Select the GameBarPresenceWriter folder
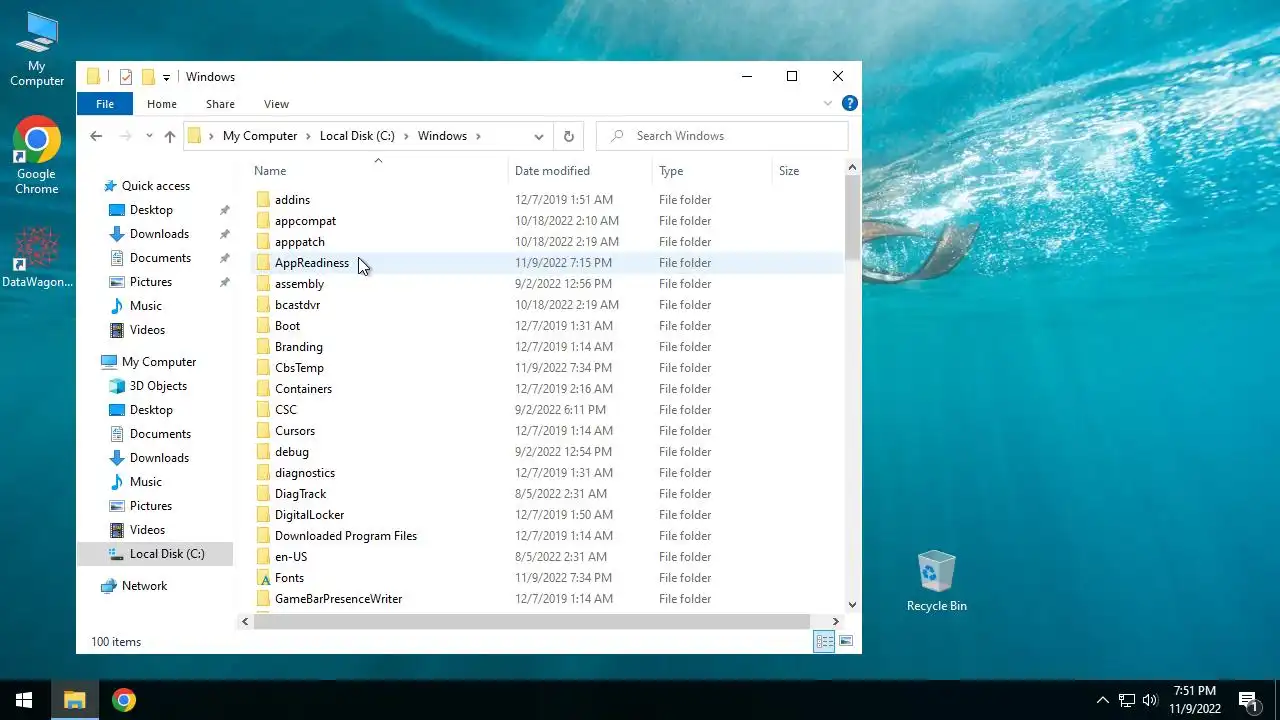 click(338, 599)
